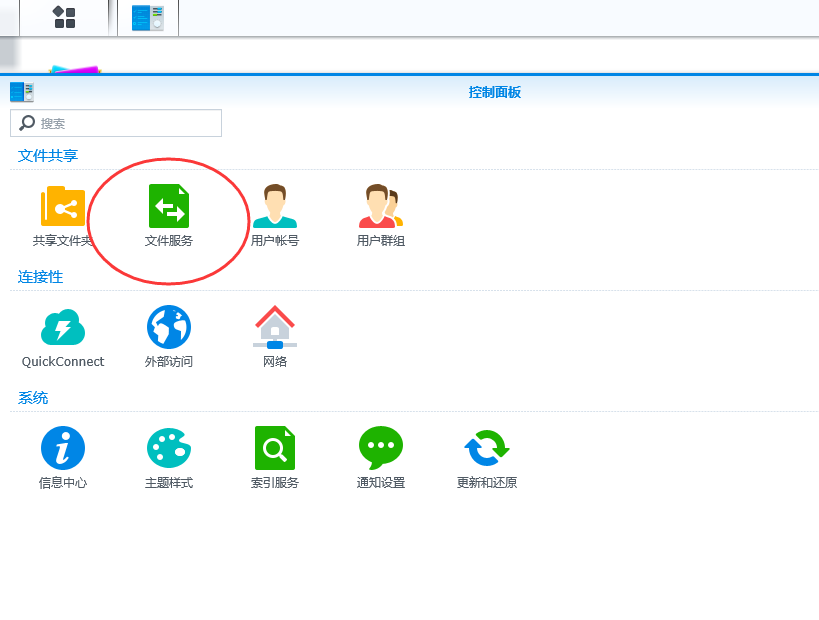Open the 用户帐号 user account icon
This screenshot has width=819, height=620.
pyautogui.click(x=275, y=206)
